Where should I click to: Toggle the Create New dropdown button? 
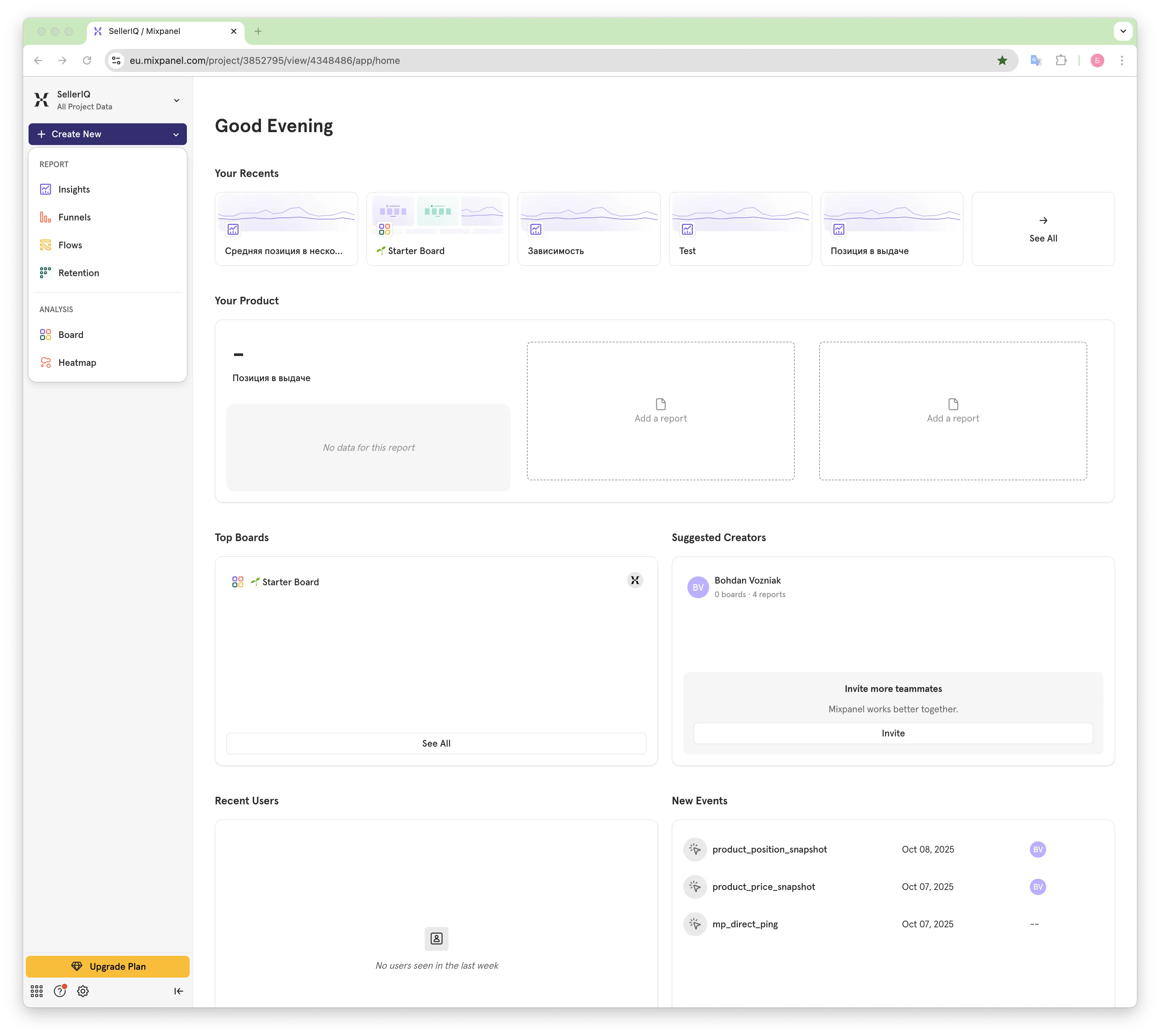tap(108, 134)
